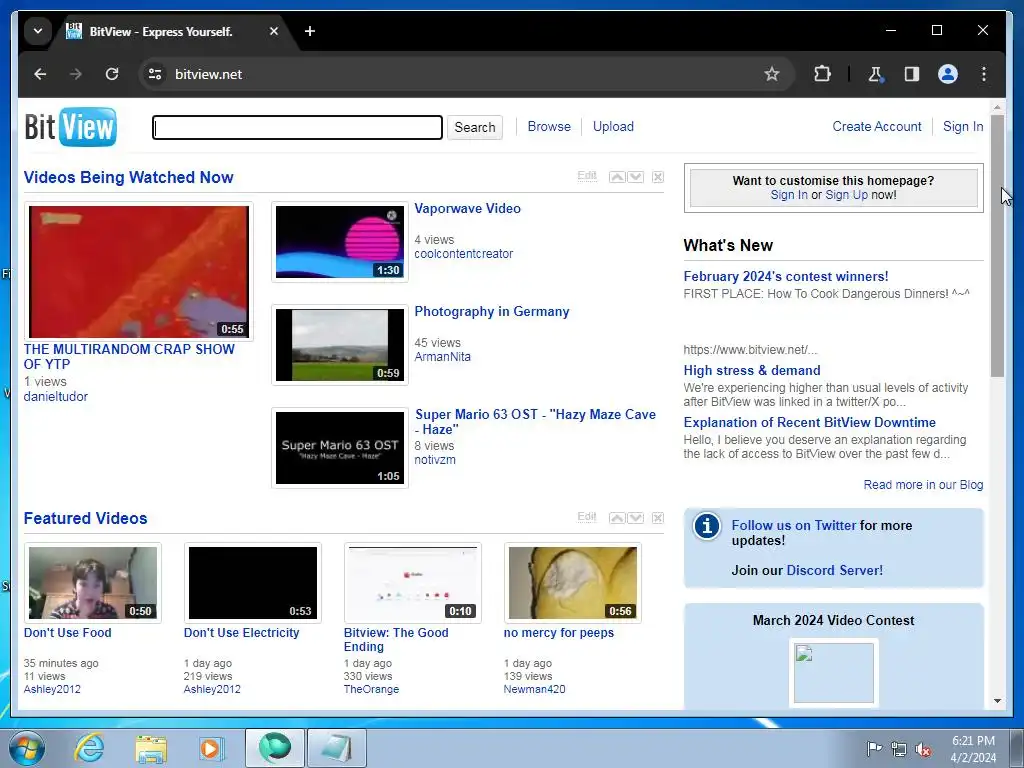The image size is (1024, 768).
Task: Click the scrollbar down arrow
Action: 997,701
